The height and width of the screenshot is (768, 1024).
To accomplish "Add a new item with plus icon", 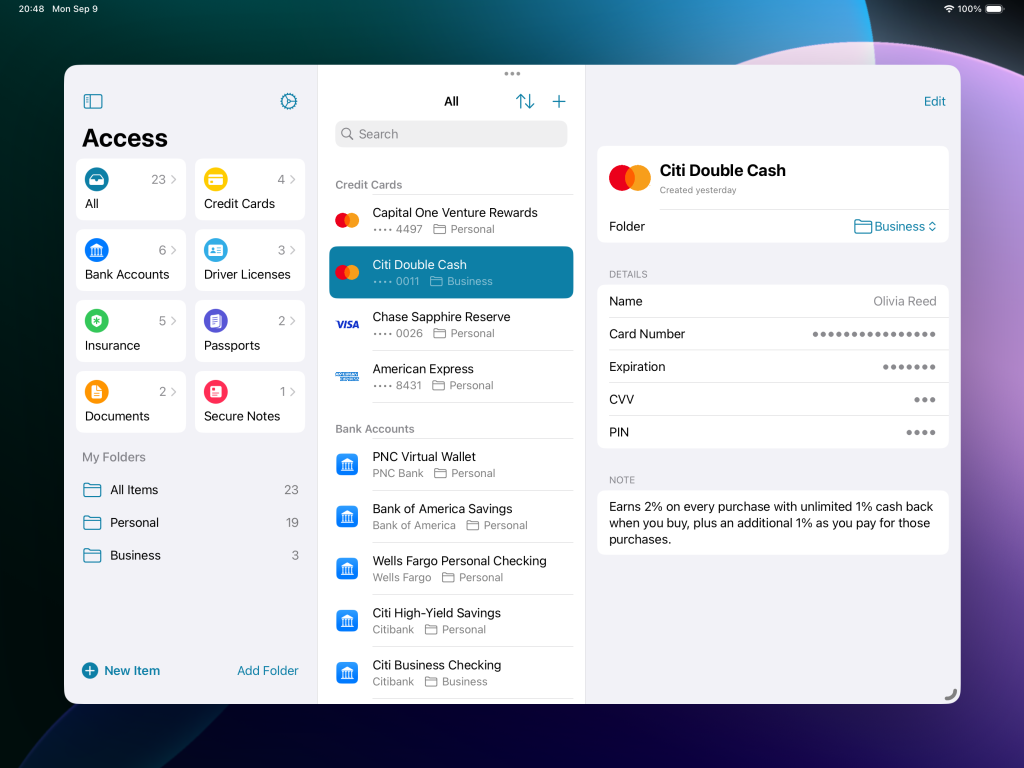I will point(559,101).
